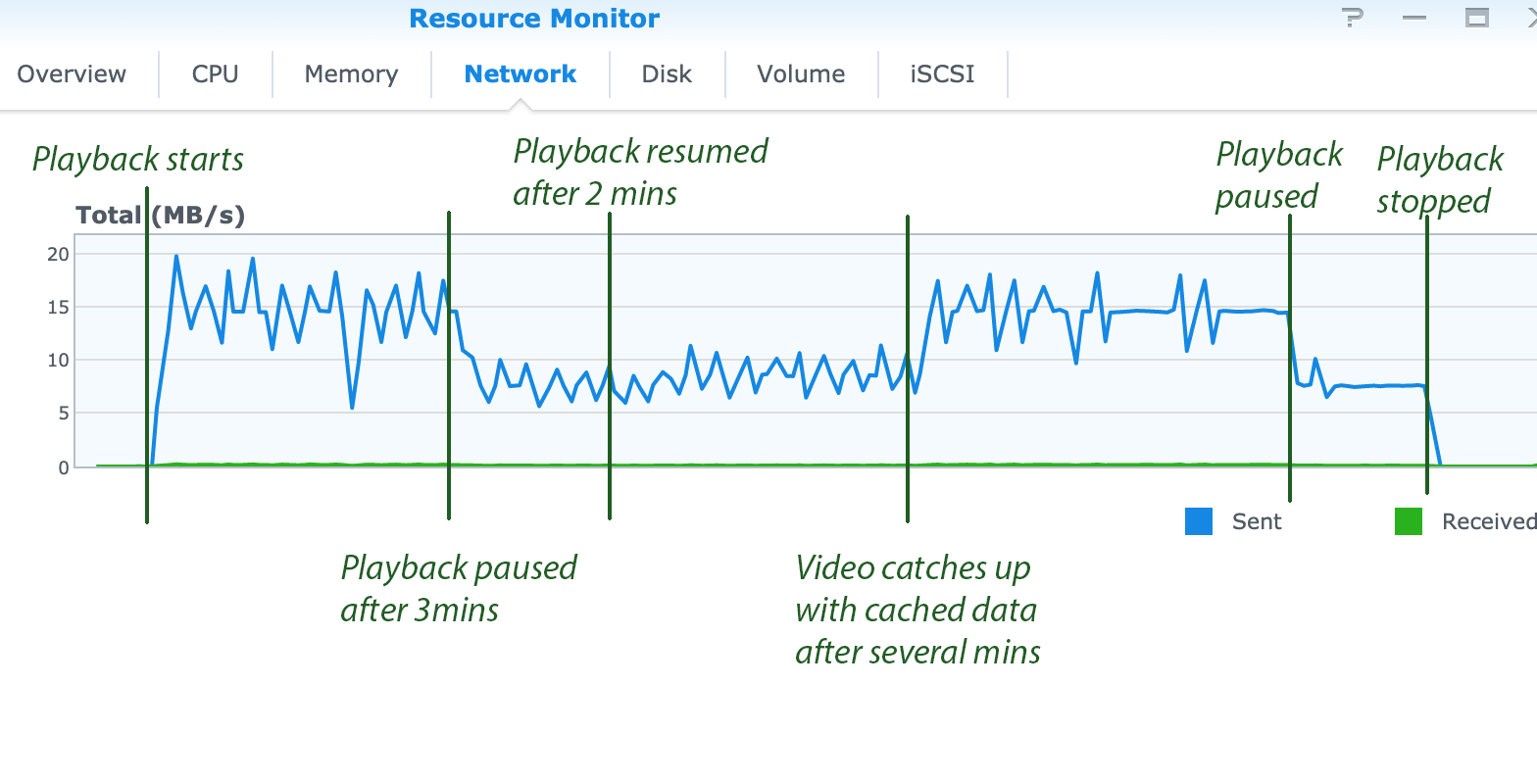Open the Memory tab
This screenshot has height=784, width=1537.
click(x=351, y=74)
